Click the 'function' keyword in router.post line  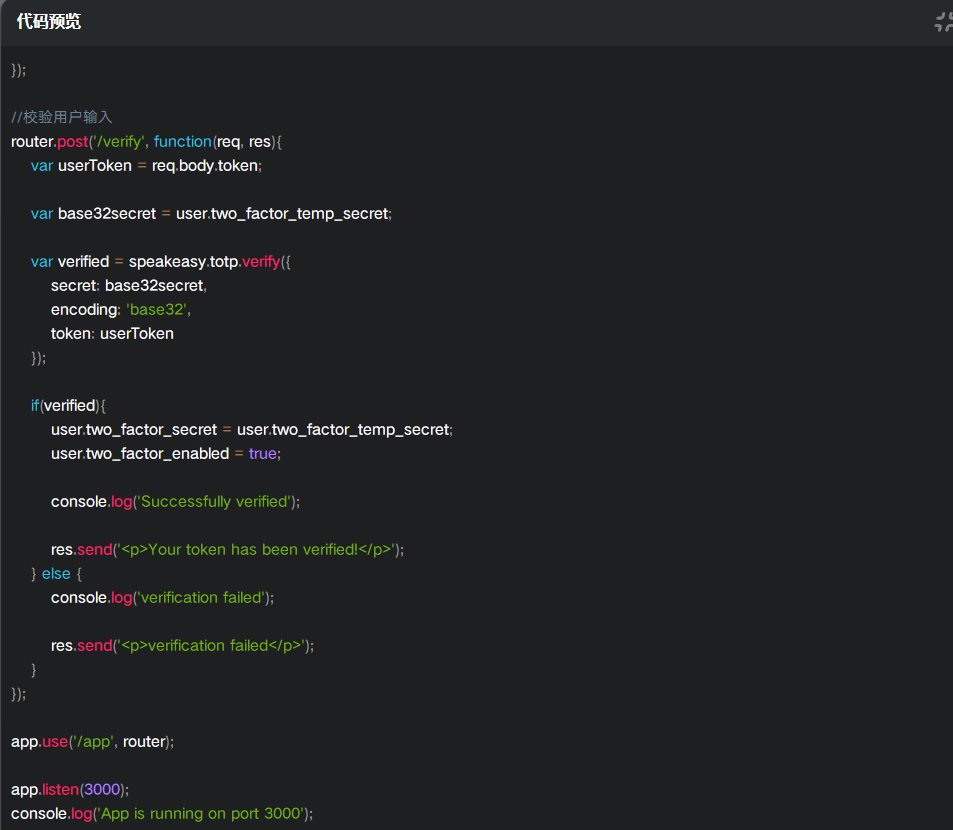pos(182,142)
